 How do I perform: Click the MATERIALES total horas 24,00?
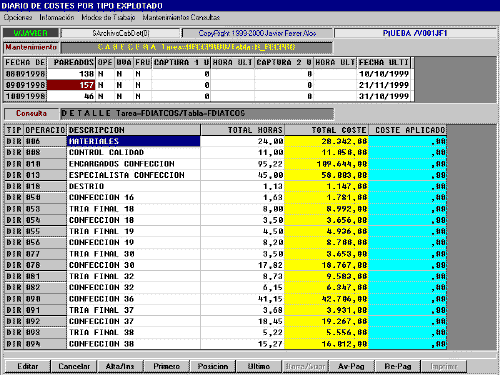(242, 141)
